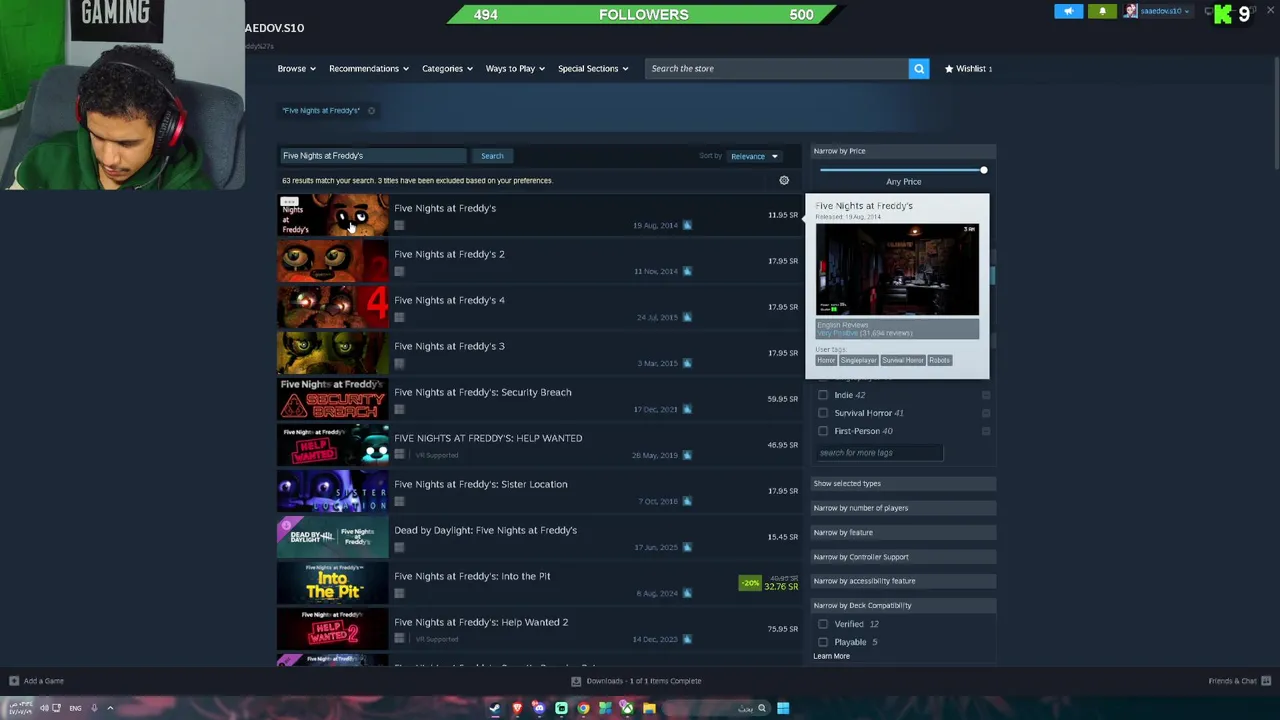Click the profile avatar next to saaedov.s10
The width and height of the screenshot is (1280, 720).
click(x=1131, y=11)
